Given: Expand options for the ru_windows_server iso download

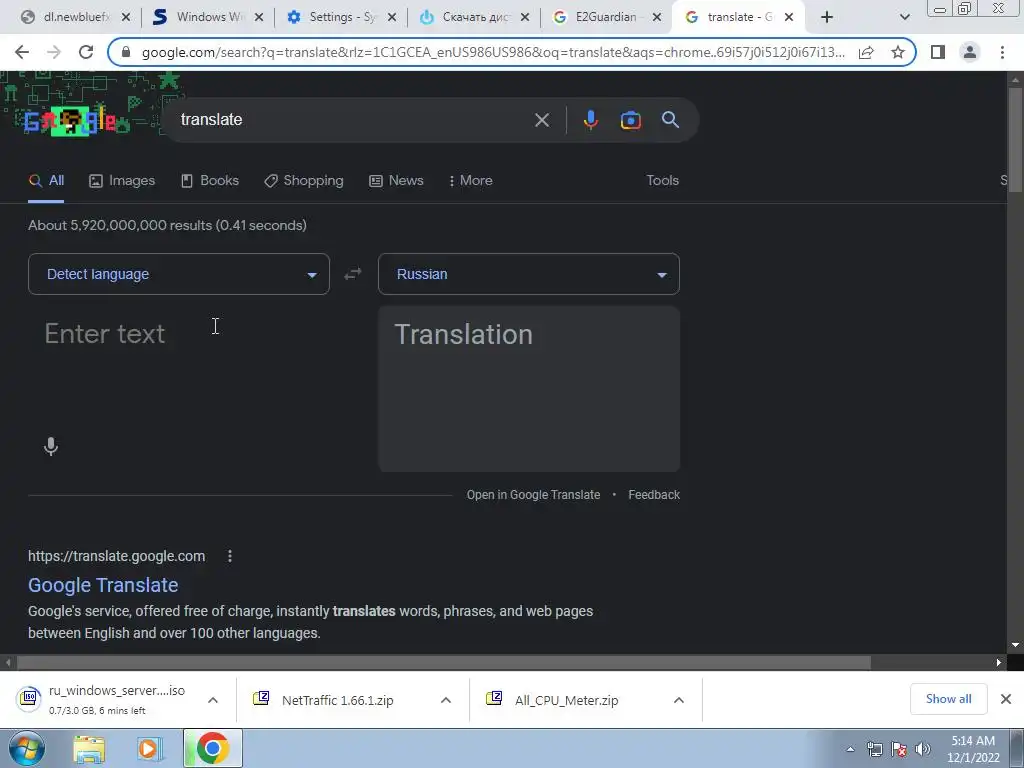Looking at the screenshot, I should 213,700.
